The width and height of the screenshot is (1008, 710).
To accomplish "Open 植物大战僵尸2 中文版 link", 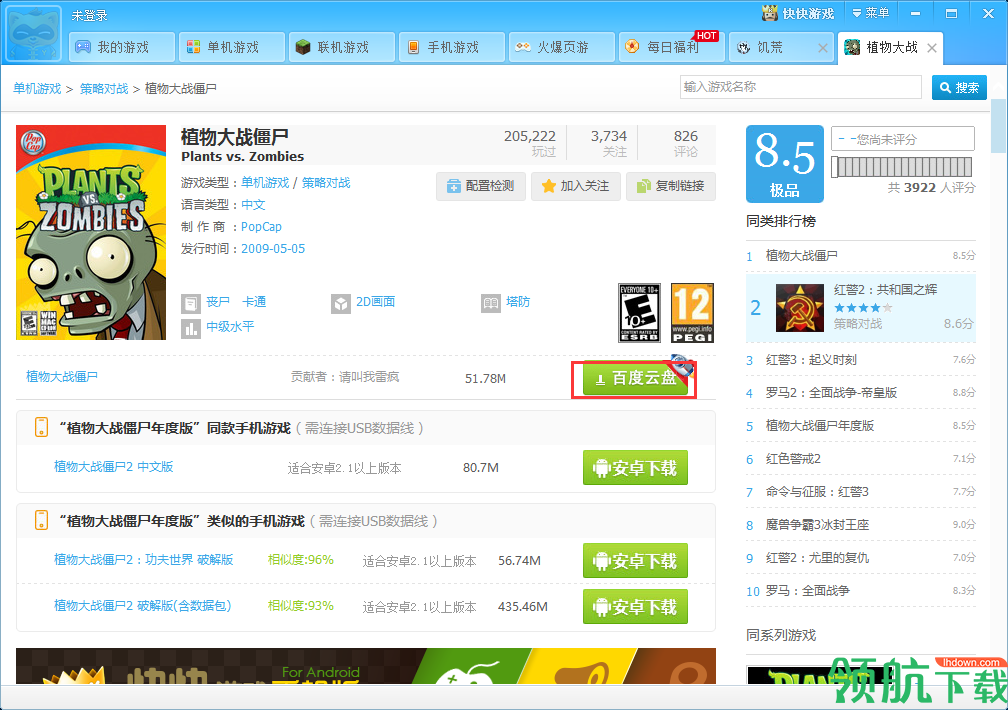I will 114,467.
